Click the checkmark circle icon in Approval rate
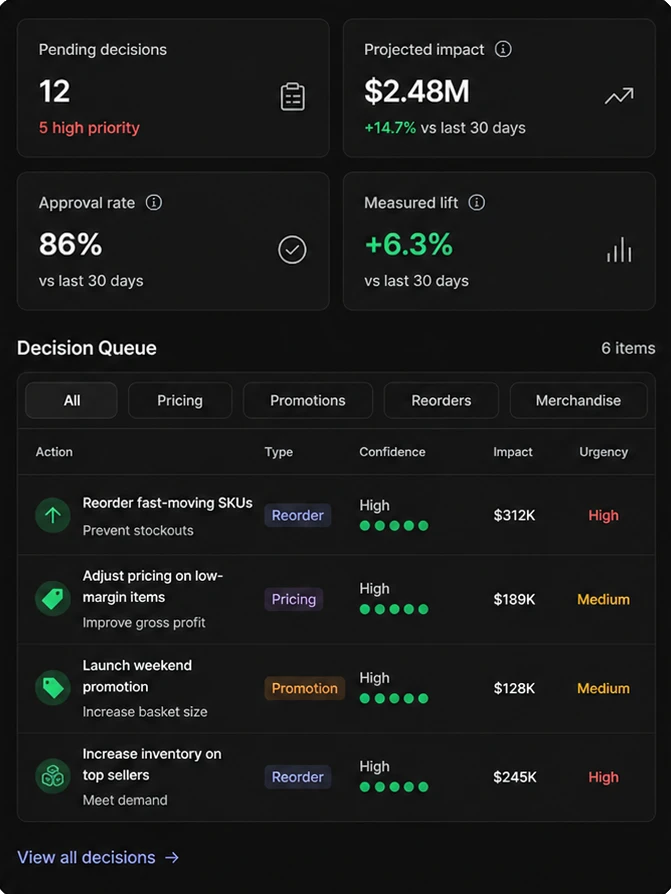The image size is (671, 894). 292,250
